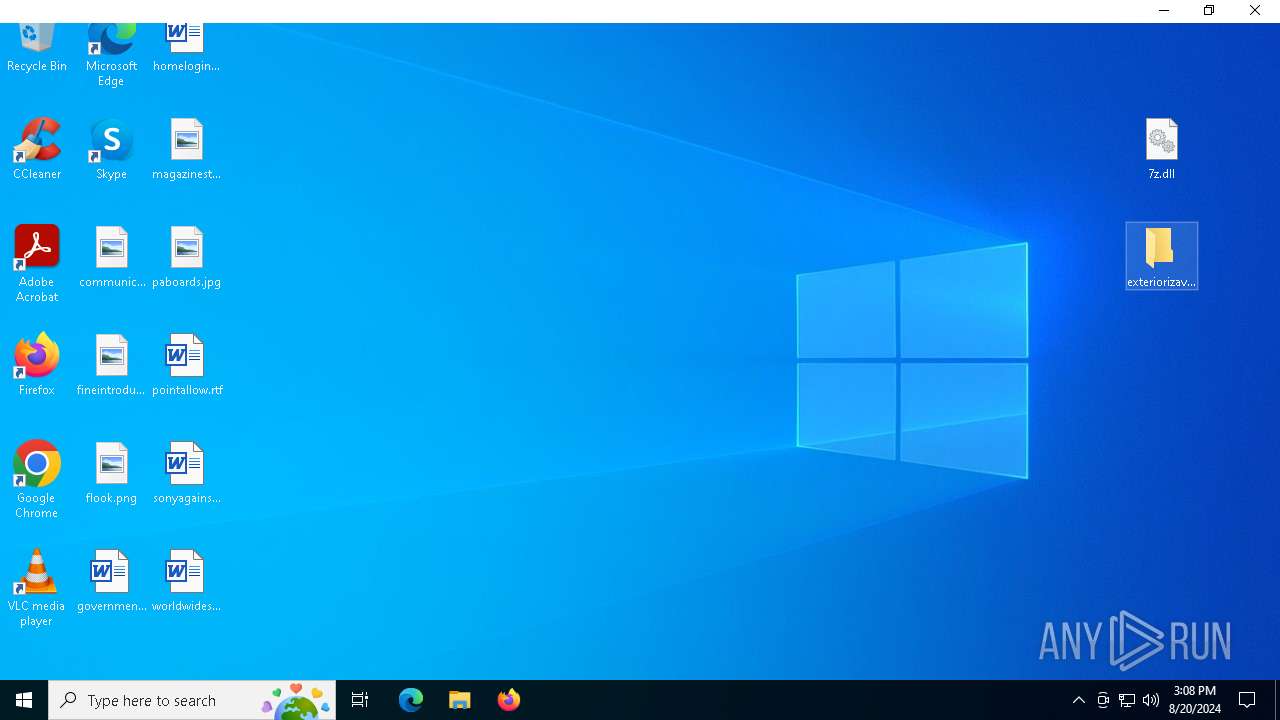Screen dimensions: 1280x720
Task: Open the notification Action Center
Action: (x=1247, y=700)
